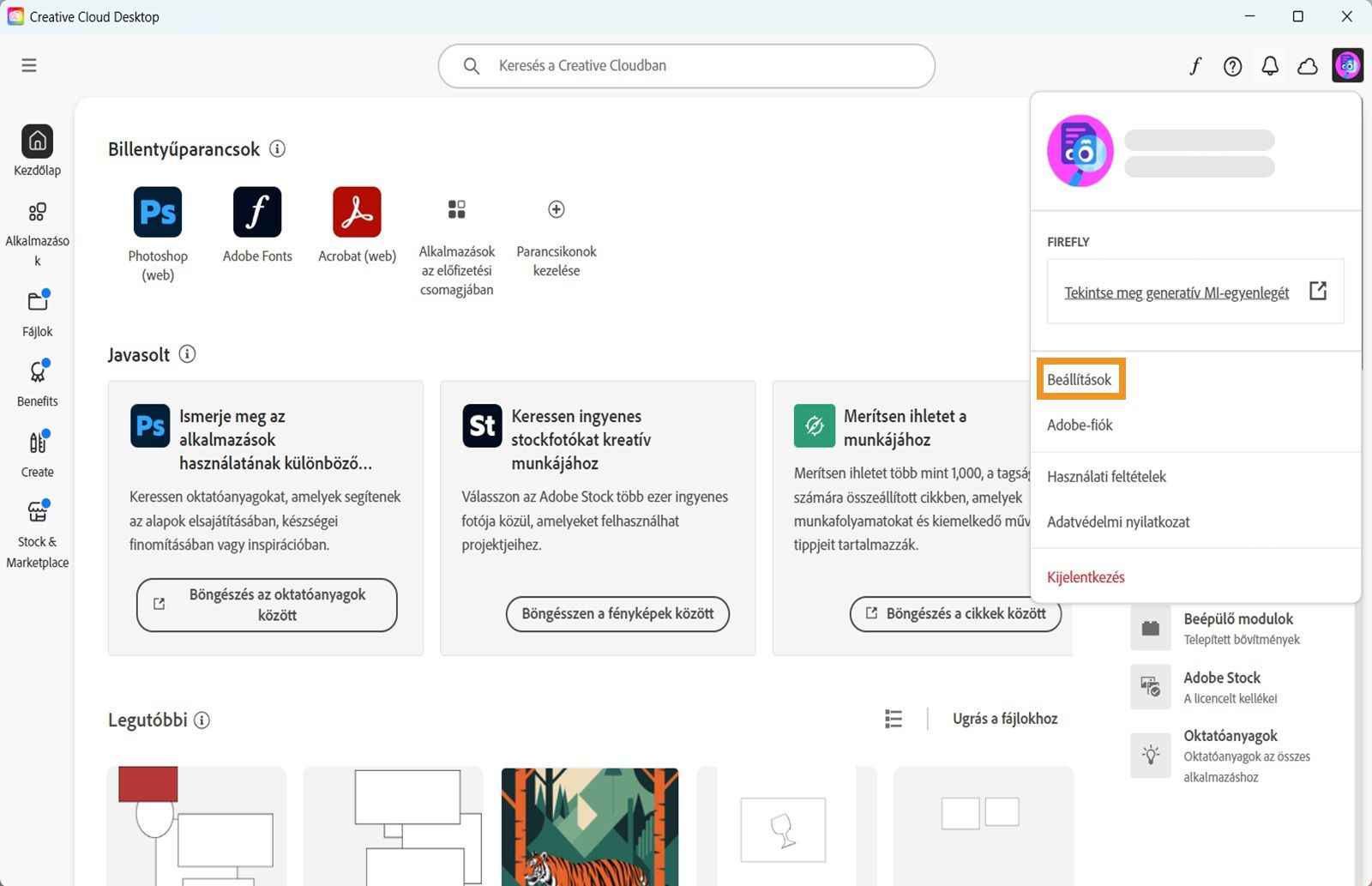Click the Photoshop icon on Ismerje meg card
The image size is (1372, 886).
150,426
